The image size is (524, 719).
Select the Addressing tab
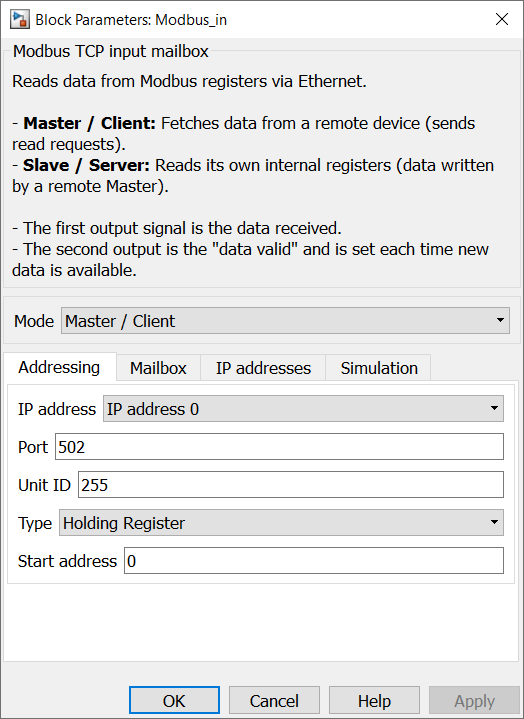[59, 367]
